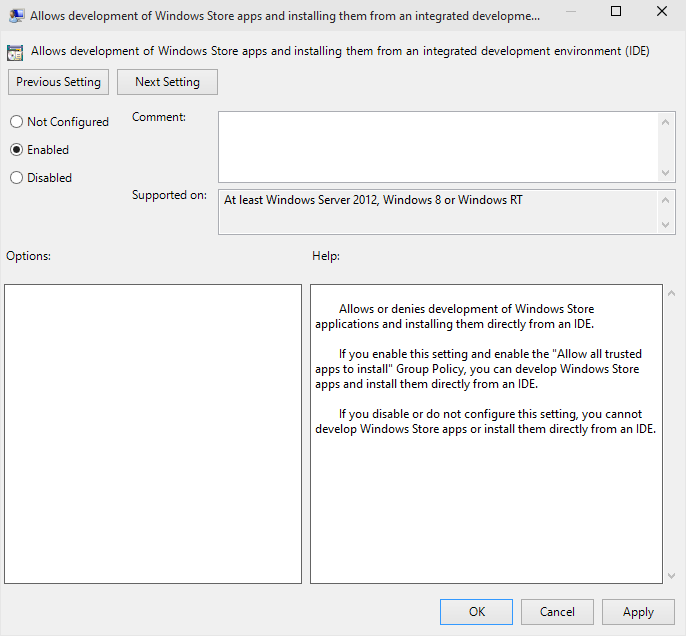Image resolution: width=686 pixels, height=636 pixels.
Task: Click the Help paragraph 'If you enable this setting'
Action: (x=478, y=369)
